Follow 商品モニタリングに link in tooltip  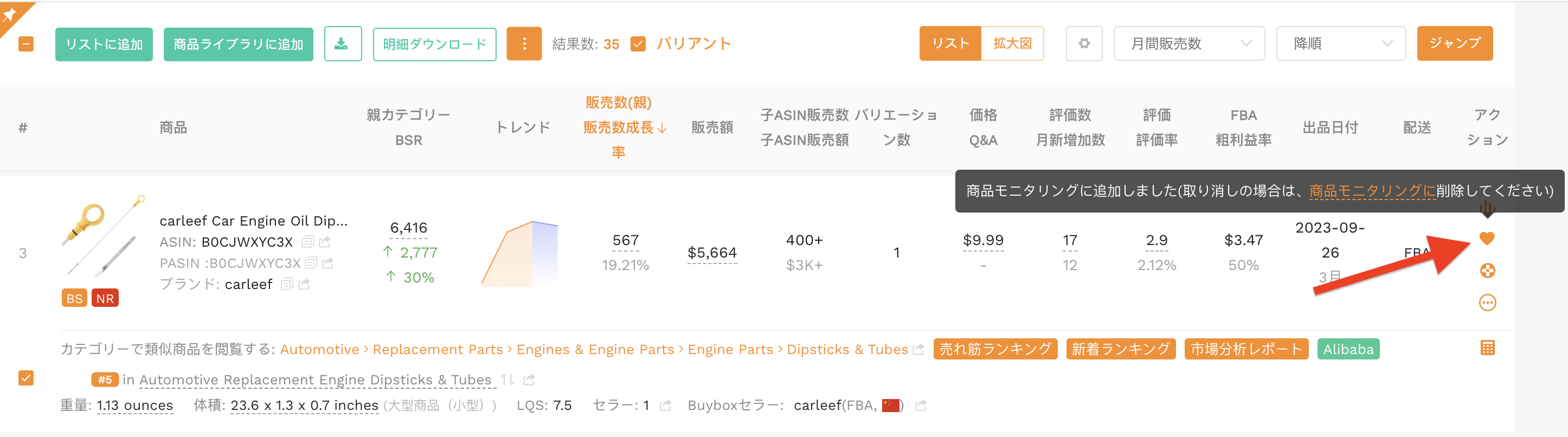1372,191
